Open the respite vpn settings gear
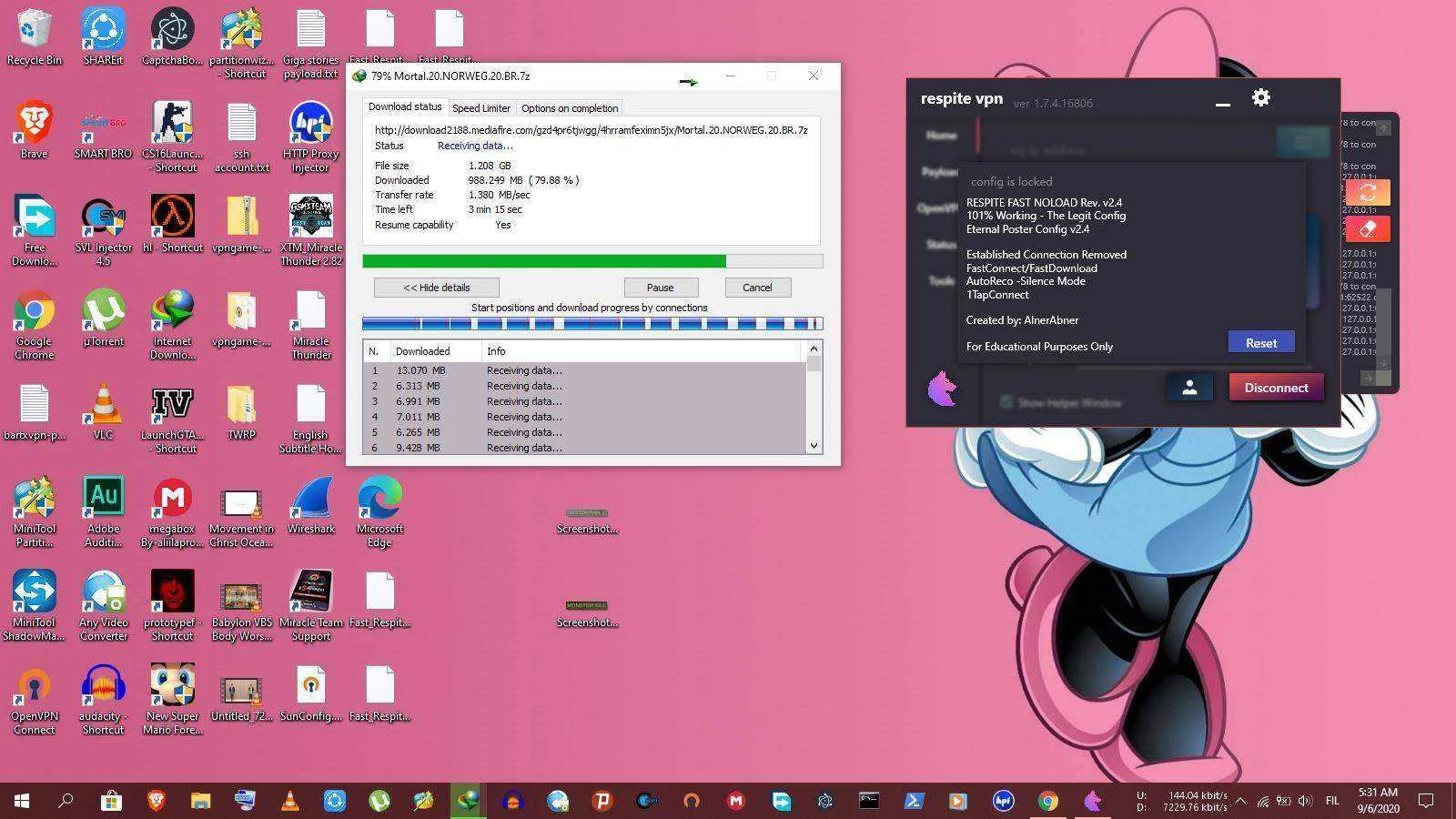The height and width of the screenshot is (819, 1456). [1260, 97]
